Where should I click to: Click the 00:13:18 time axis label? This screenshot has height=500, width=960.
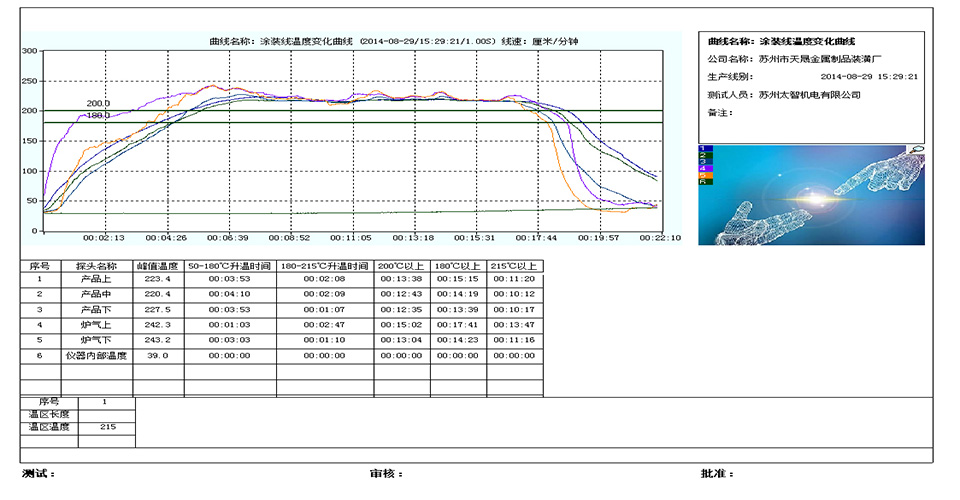click(x=413, y=237)
